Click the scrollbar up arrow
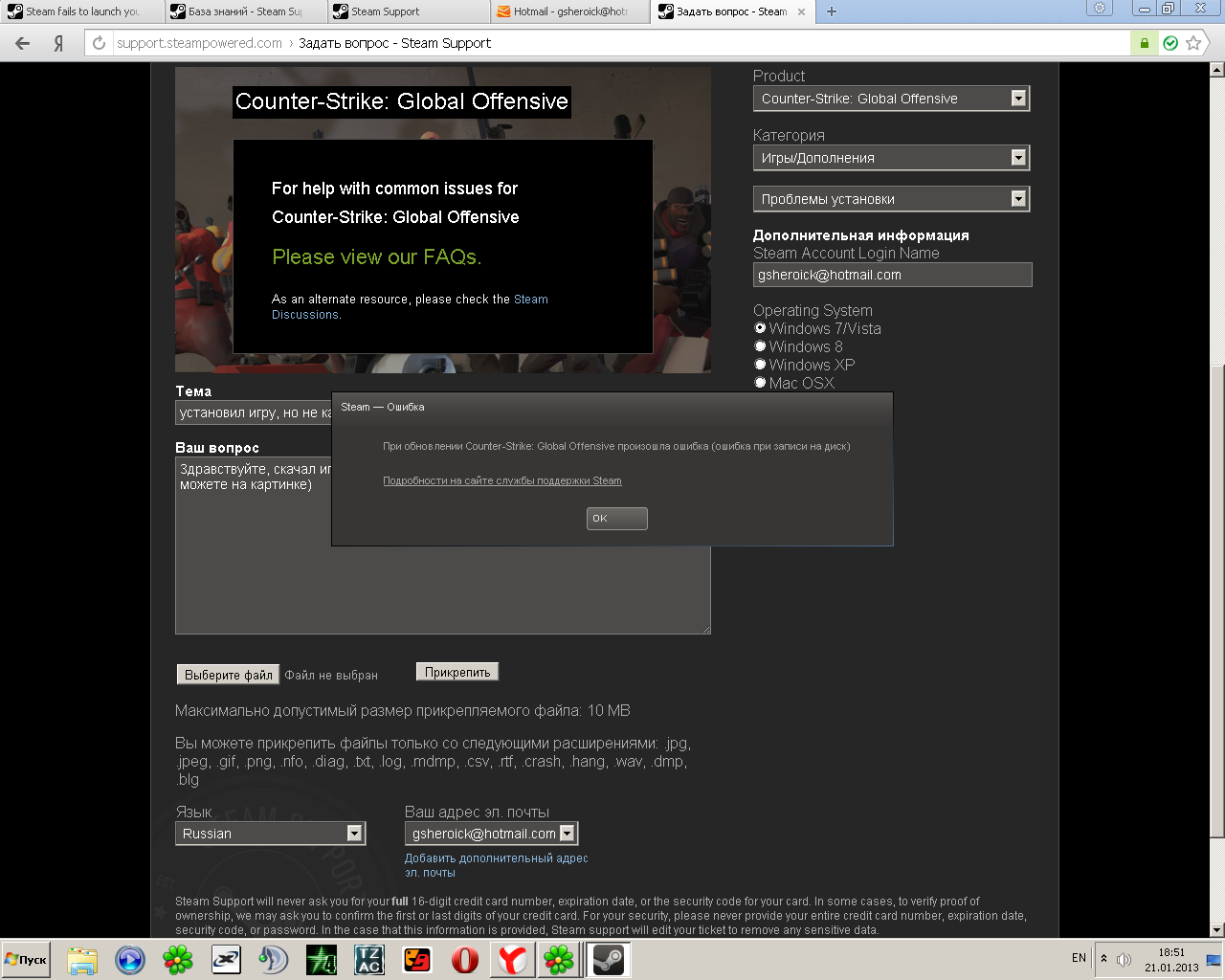1225x980 pixels. coord(1216,70)
